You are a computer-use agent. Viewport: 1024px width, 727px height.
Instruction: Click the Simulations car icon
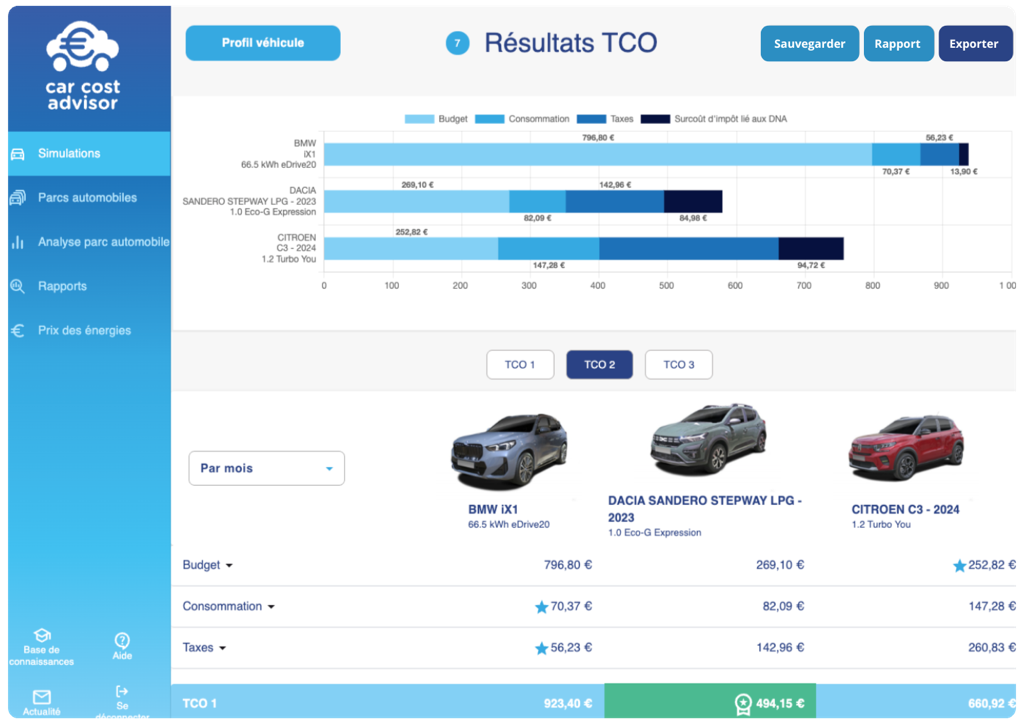point(18,154)
